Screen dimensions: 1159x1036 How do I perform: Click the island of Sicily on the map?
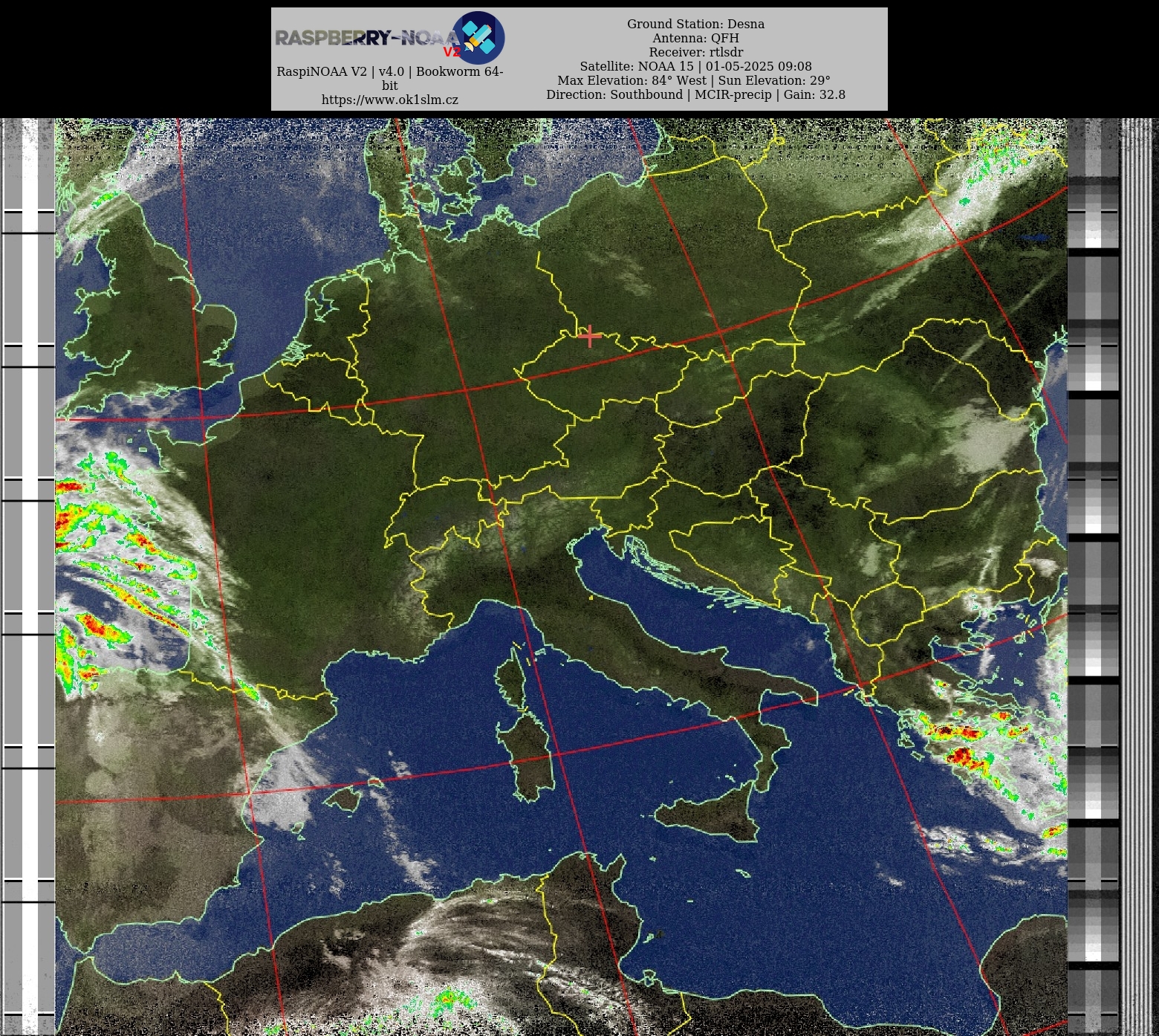click(x=710, y=812)
